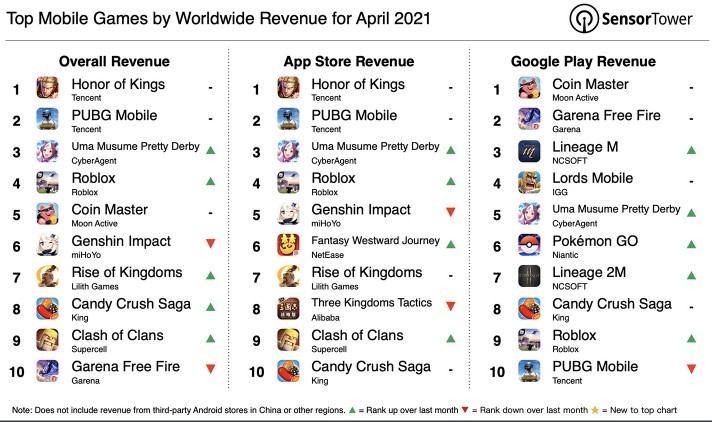Screen dimensions: 712x422
Task: Select the App Store Revenue column heading
Action: click(x=354, y=61)
